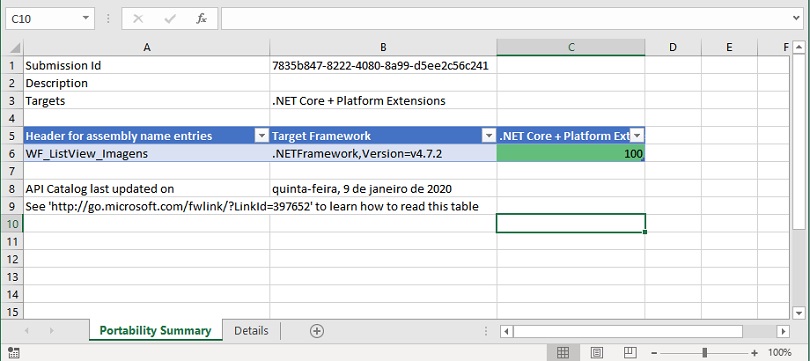
Task: Click the Targets label cell
Action: [x=147, y=101]
